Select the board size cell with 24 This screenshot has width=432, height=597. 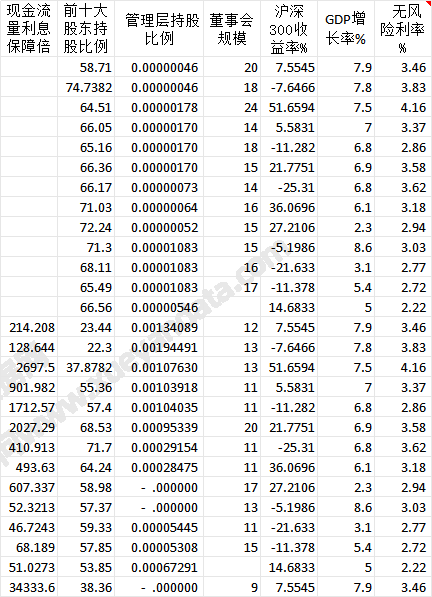[x=232, y=107]
